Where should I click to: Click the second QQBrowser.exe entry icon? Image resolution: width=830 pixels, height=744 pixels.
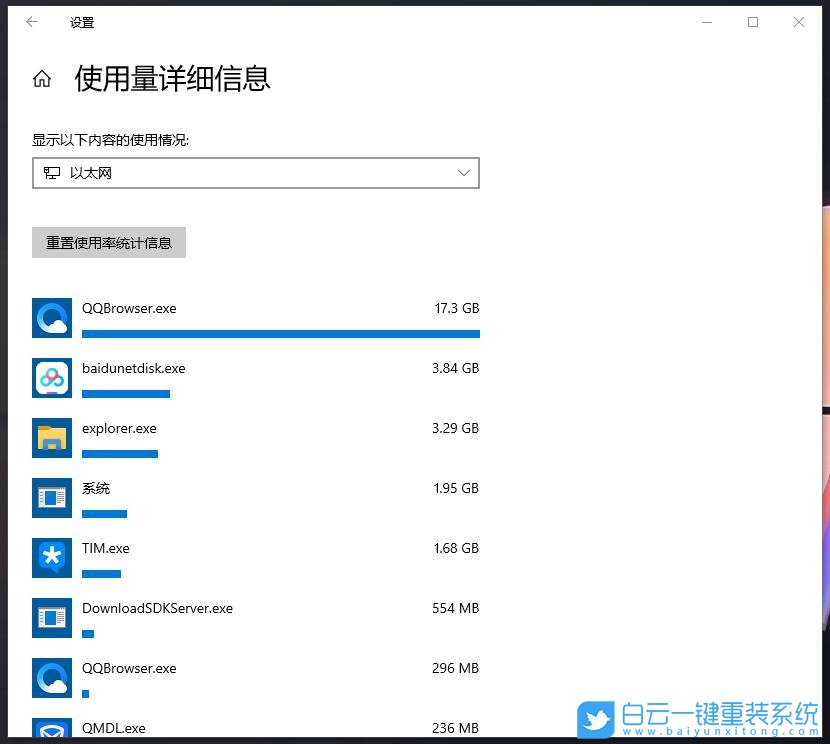[x=52, y=678]
